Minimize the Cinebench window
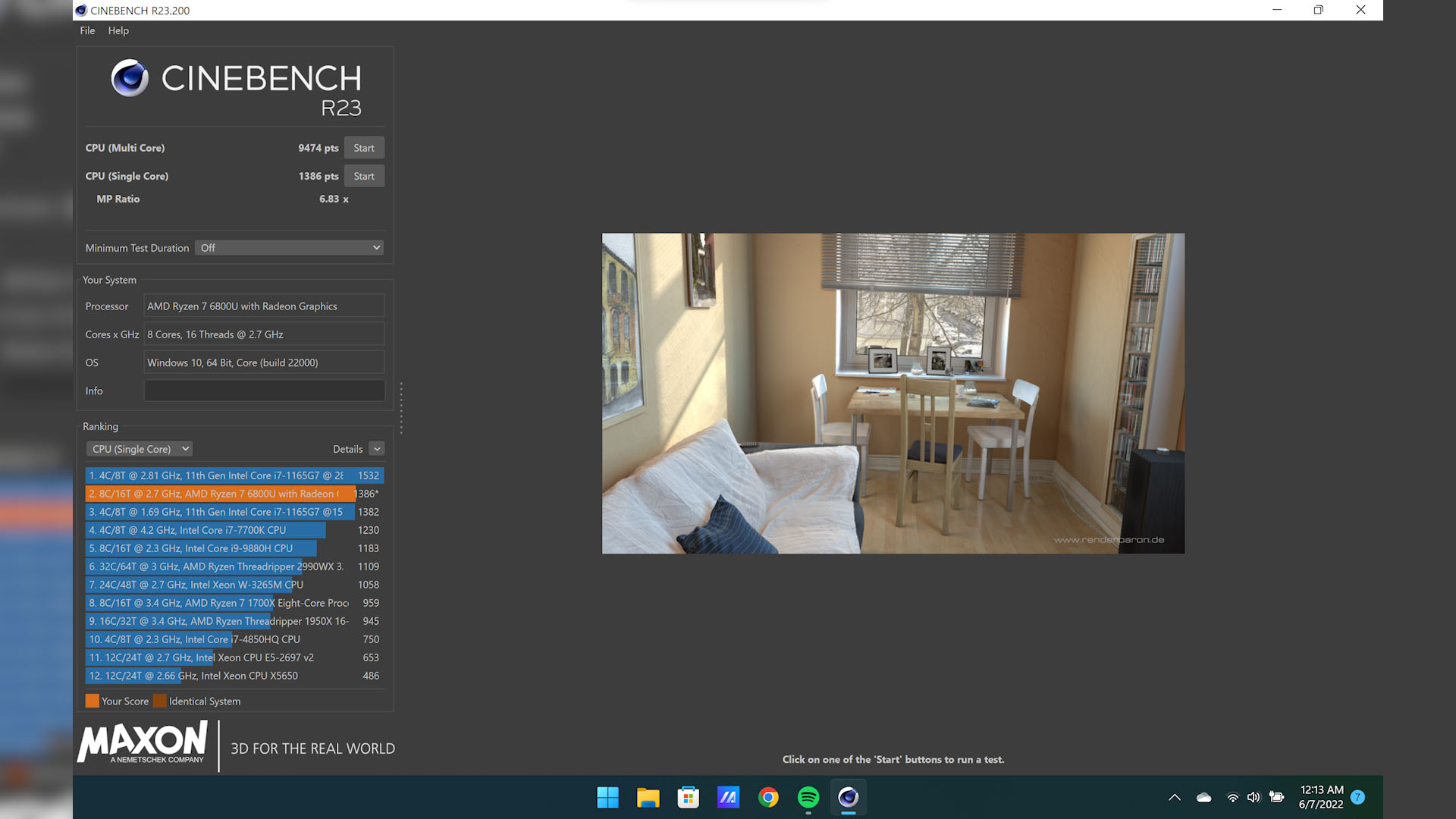This screenshot has width=1456, height=819. click(1277, 10)
